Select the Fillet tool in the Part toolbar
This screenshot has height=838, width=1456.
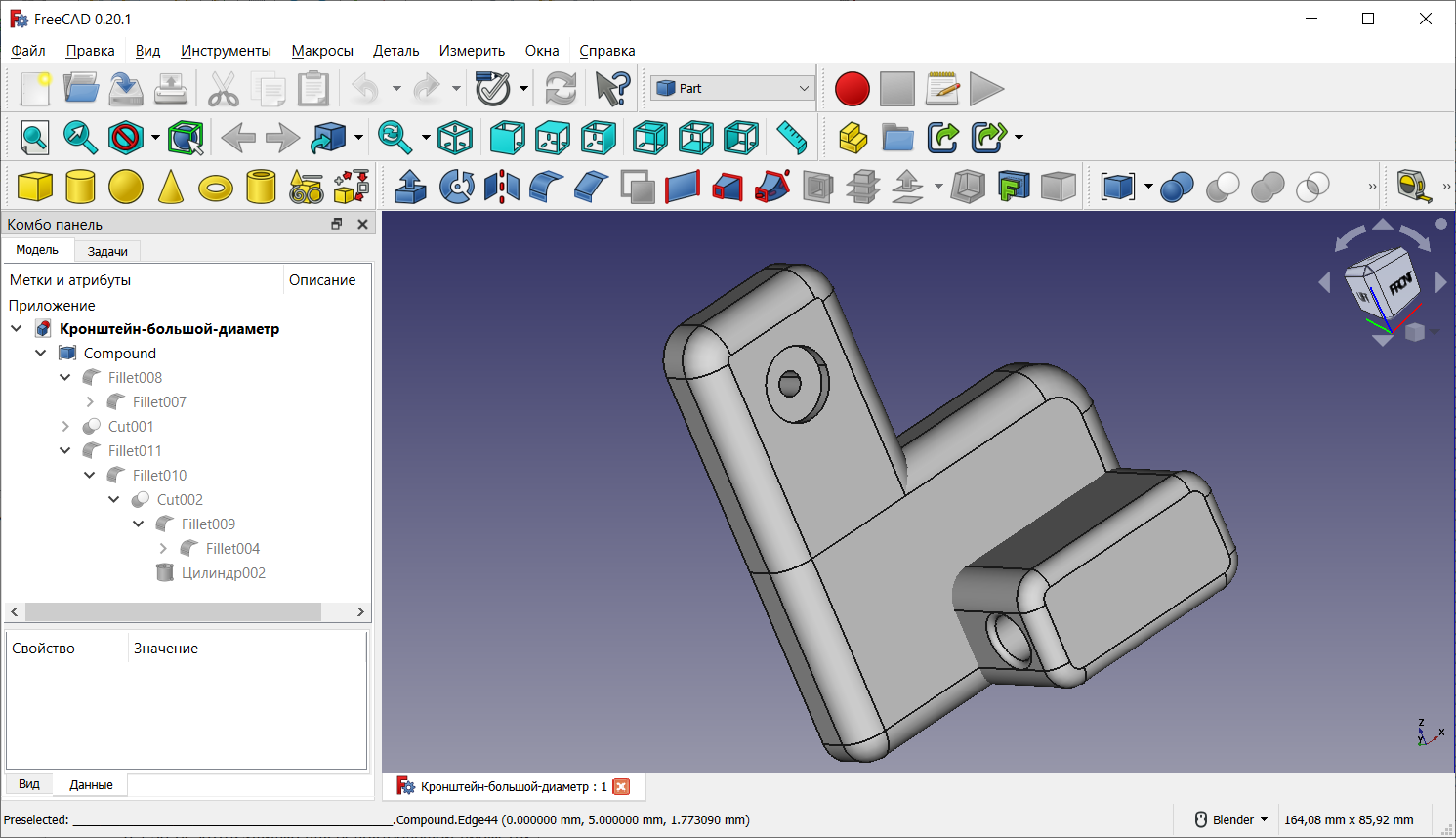[x=547, y=186]
